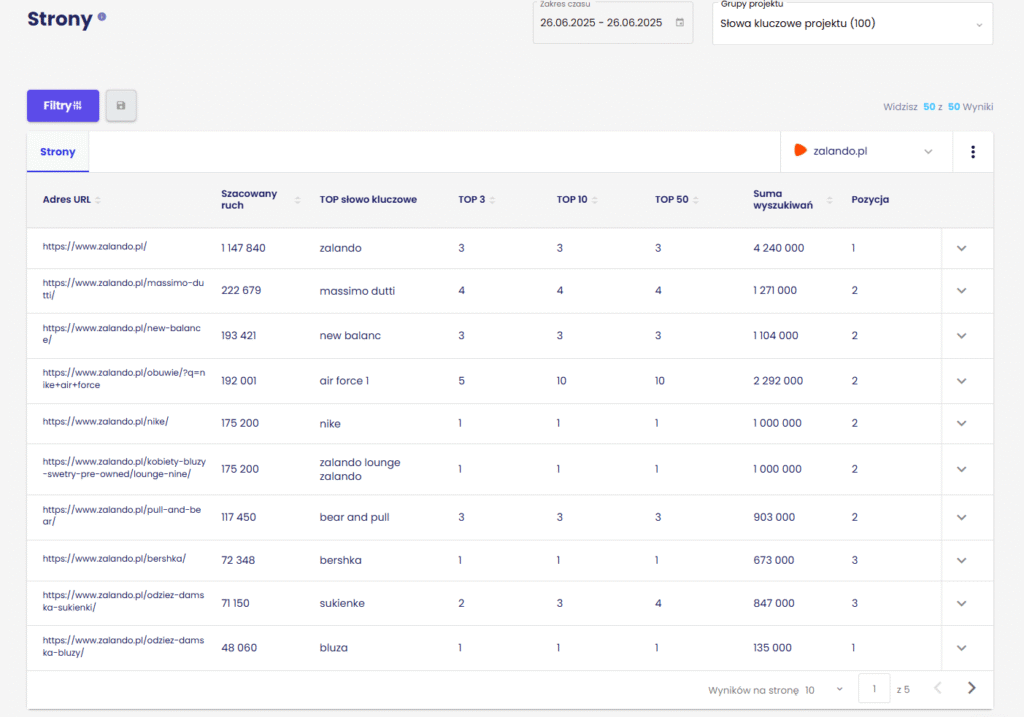Viewport: 1024px width, 717px height.
Task: Click the date range 26.06.2025 field
Action: [613, 23]
